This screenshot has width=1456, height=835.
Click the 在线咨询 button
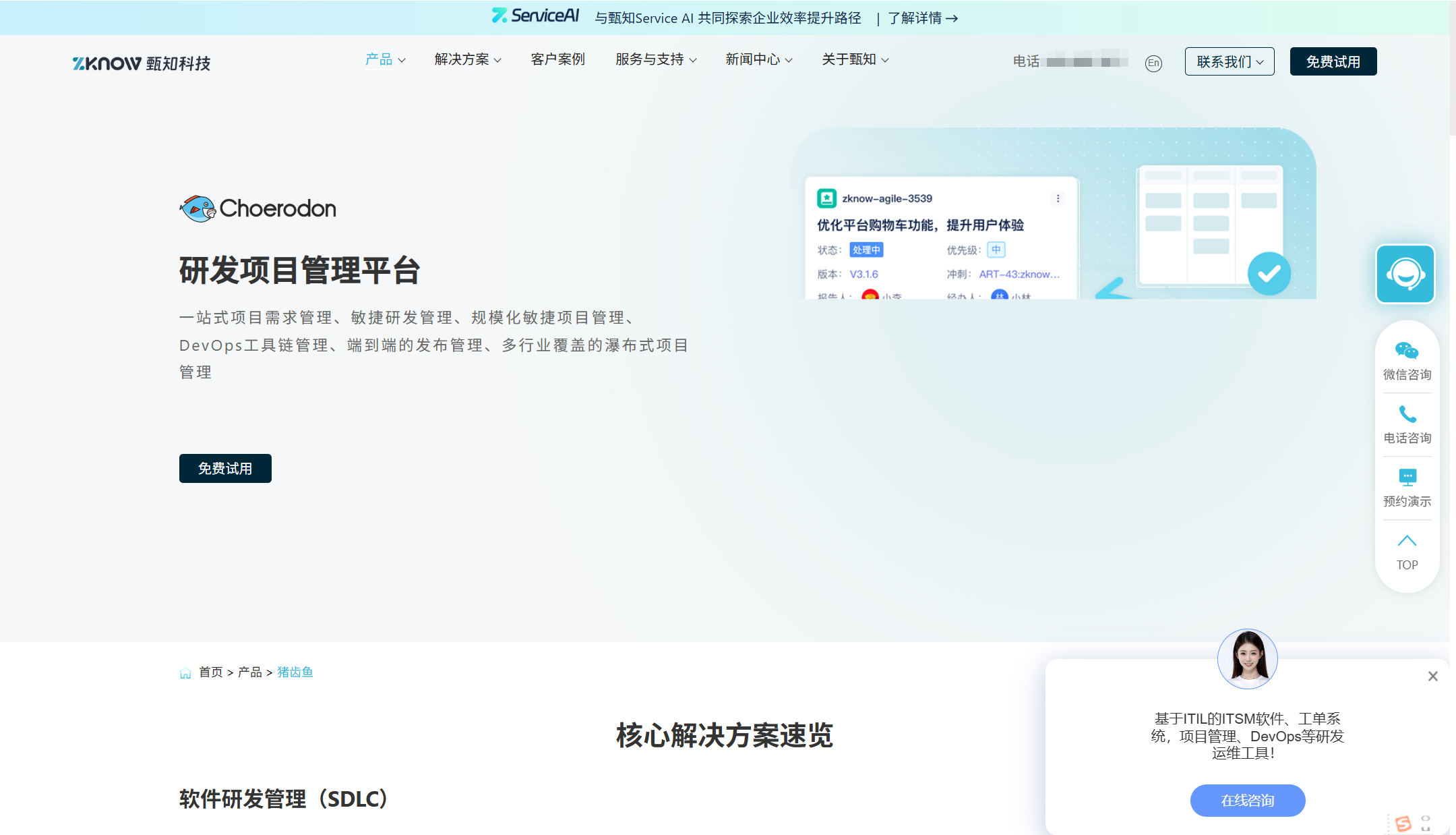(x=1247, y=801)
